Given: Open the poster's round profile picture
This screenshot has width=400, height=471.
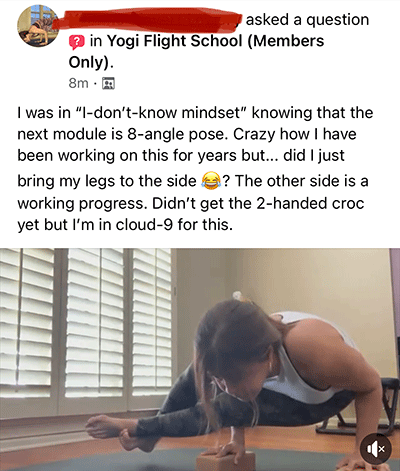Looking at the screenshot, I should (x=37, y=26).
